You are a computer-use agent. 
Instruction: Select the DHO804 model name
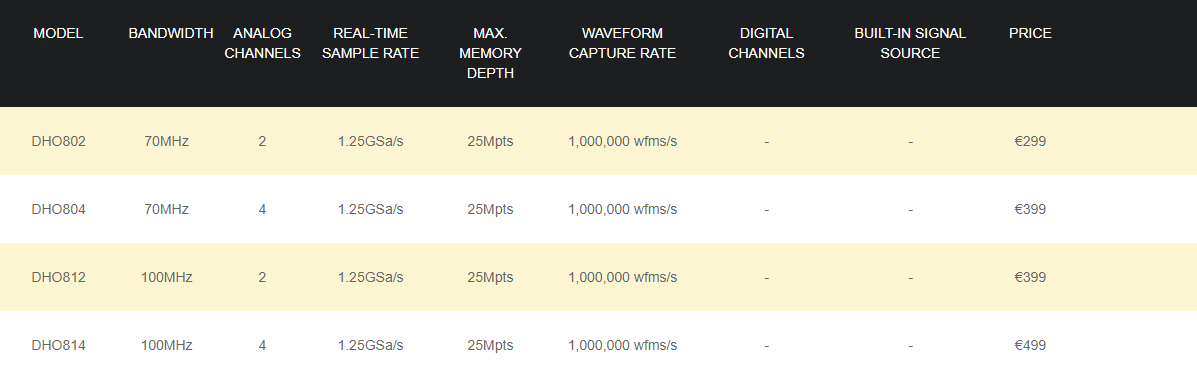click(59, 209)
